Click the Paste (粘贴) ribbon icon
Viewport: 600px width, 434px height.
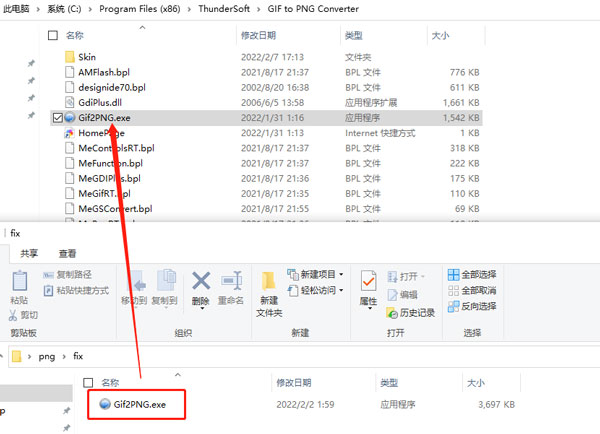pyautogui.click(x=20, y=281)
